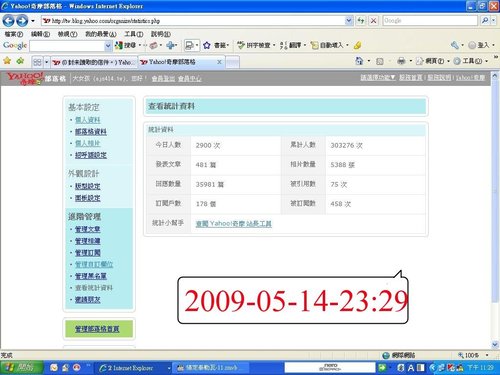This screenshot has width=500, height=375.
Task: Click the address bar URL field
Action: coord(193,21)
